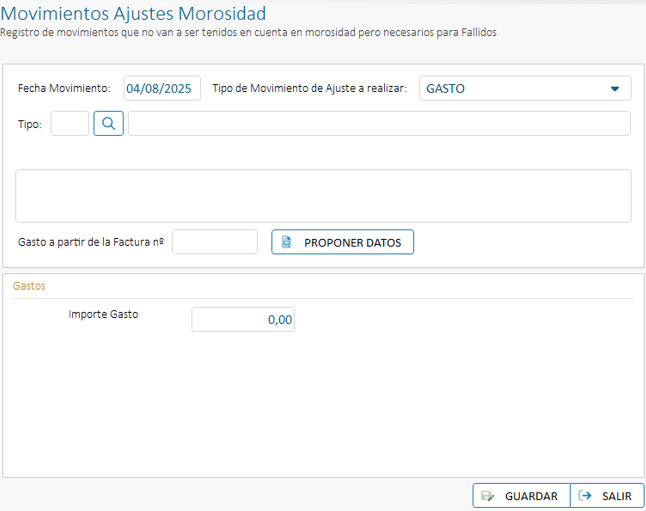The height and width of the screenshot is (511, 646).
Task: Click the small Tipo code input box
Action: pyautogui.click(x=69, y=123)
